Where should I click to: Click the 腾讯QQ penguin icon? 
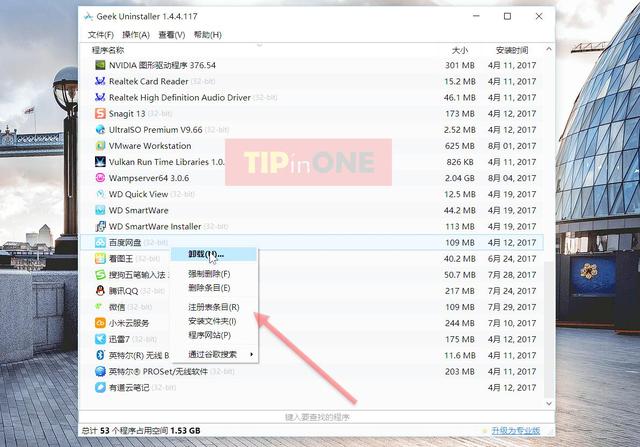100,291
